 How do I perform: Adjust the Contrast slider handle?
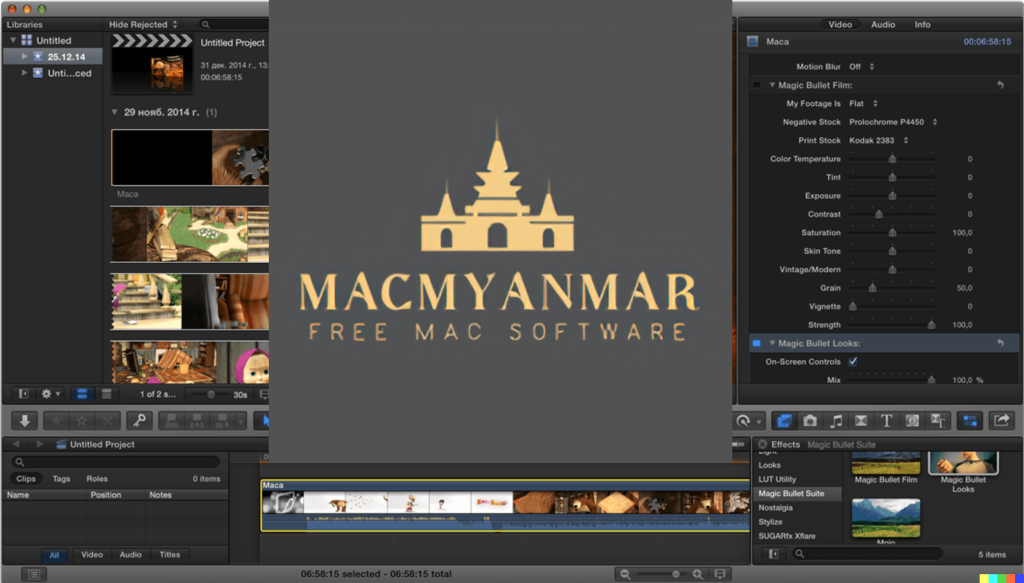[879, 214]
